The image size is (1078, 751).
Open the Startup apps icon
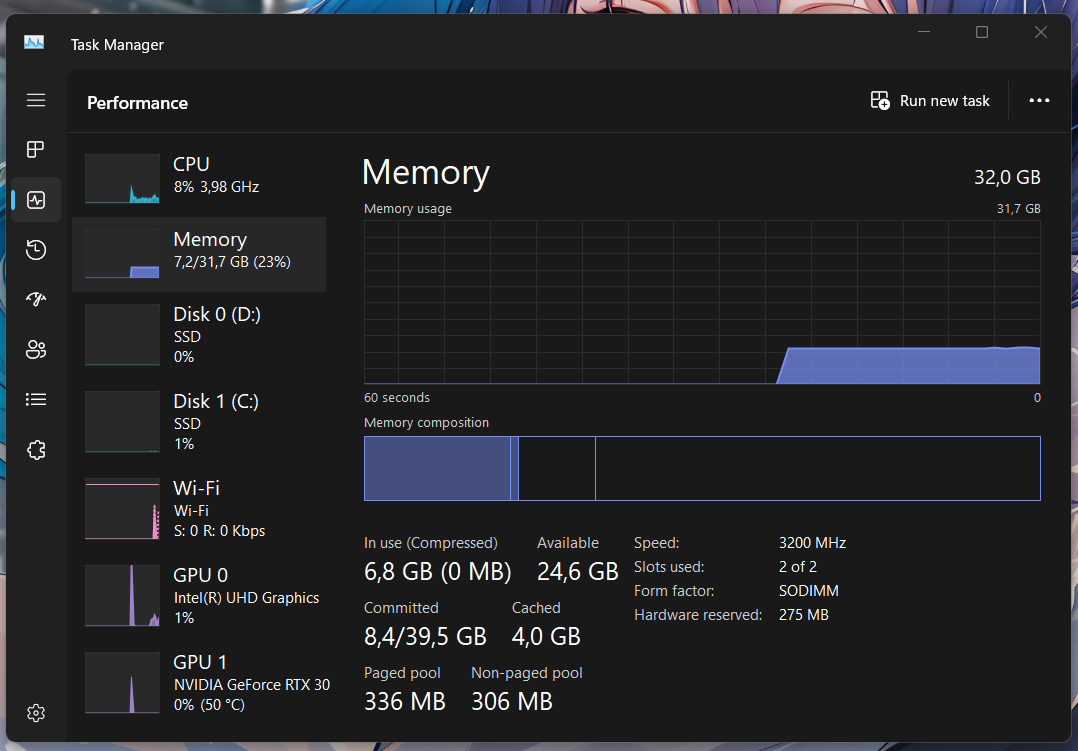pos(36,300)
